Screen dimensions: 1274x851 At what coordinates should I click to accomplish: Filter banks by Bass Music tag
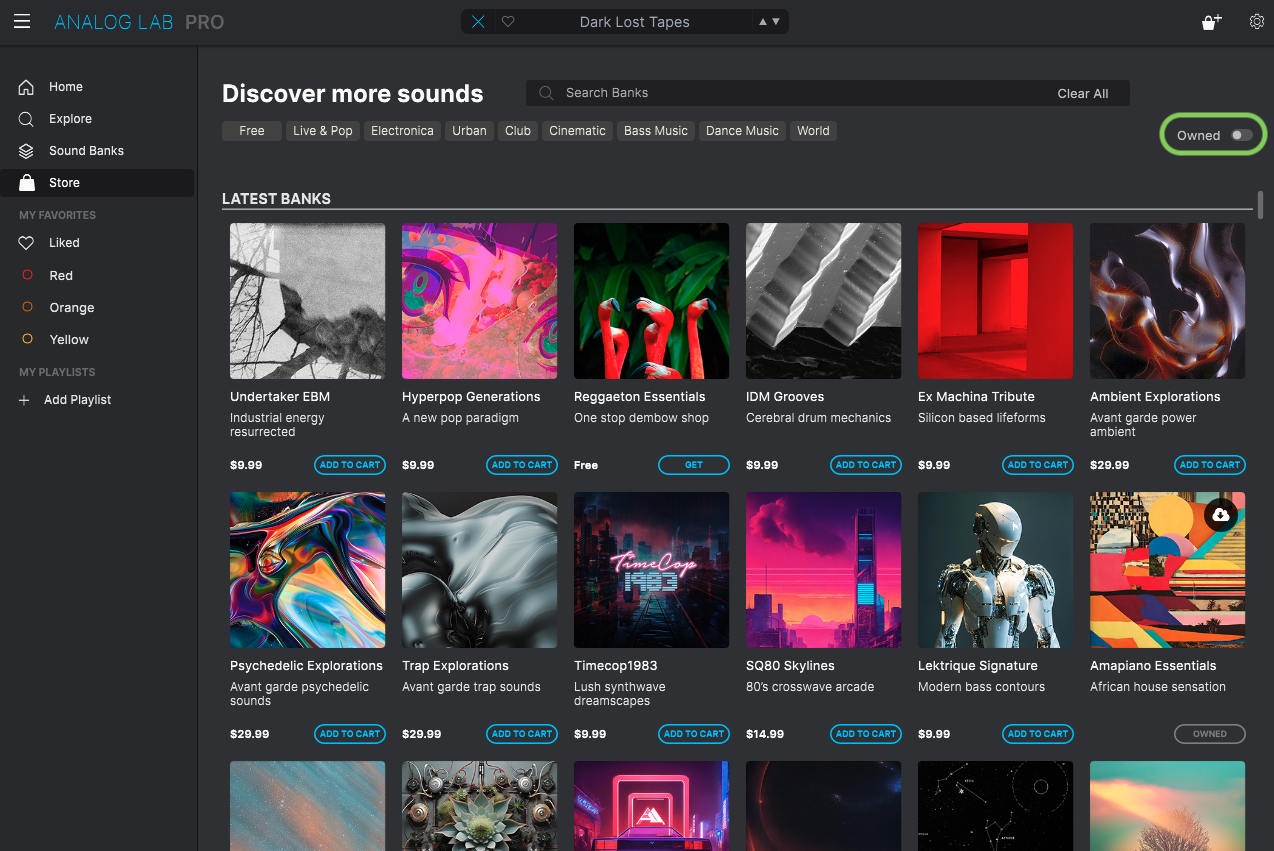(x=656, y=131)
